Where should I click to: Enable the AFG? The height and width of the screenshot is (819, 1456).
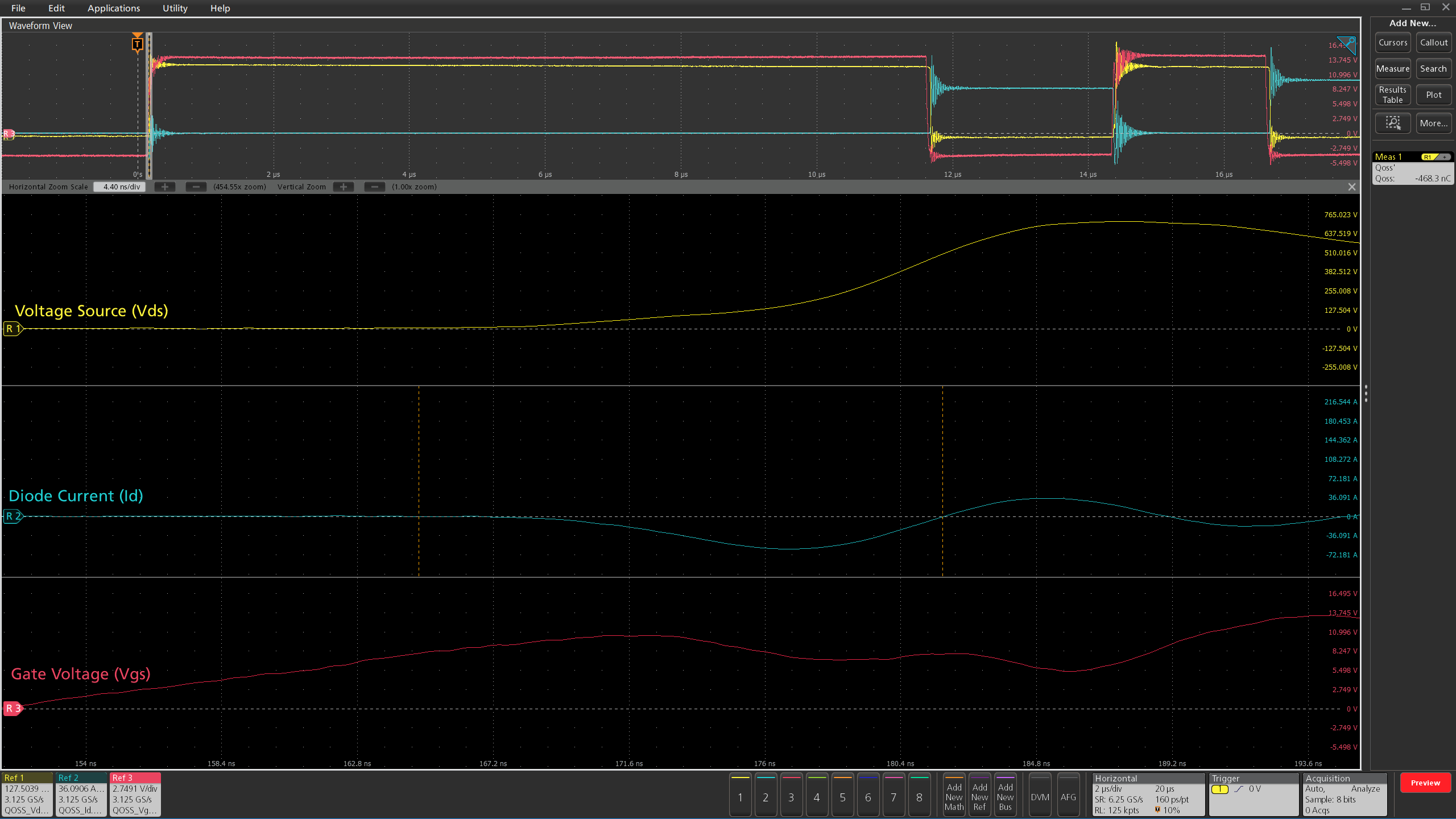[x=1068, y=794]
